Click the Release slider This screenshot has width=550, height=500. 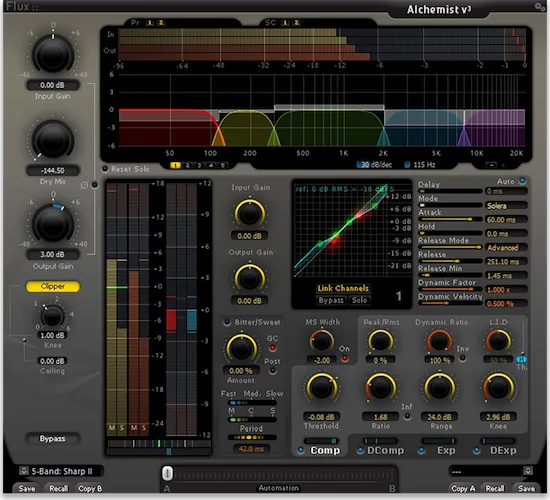point(450,261)
